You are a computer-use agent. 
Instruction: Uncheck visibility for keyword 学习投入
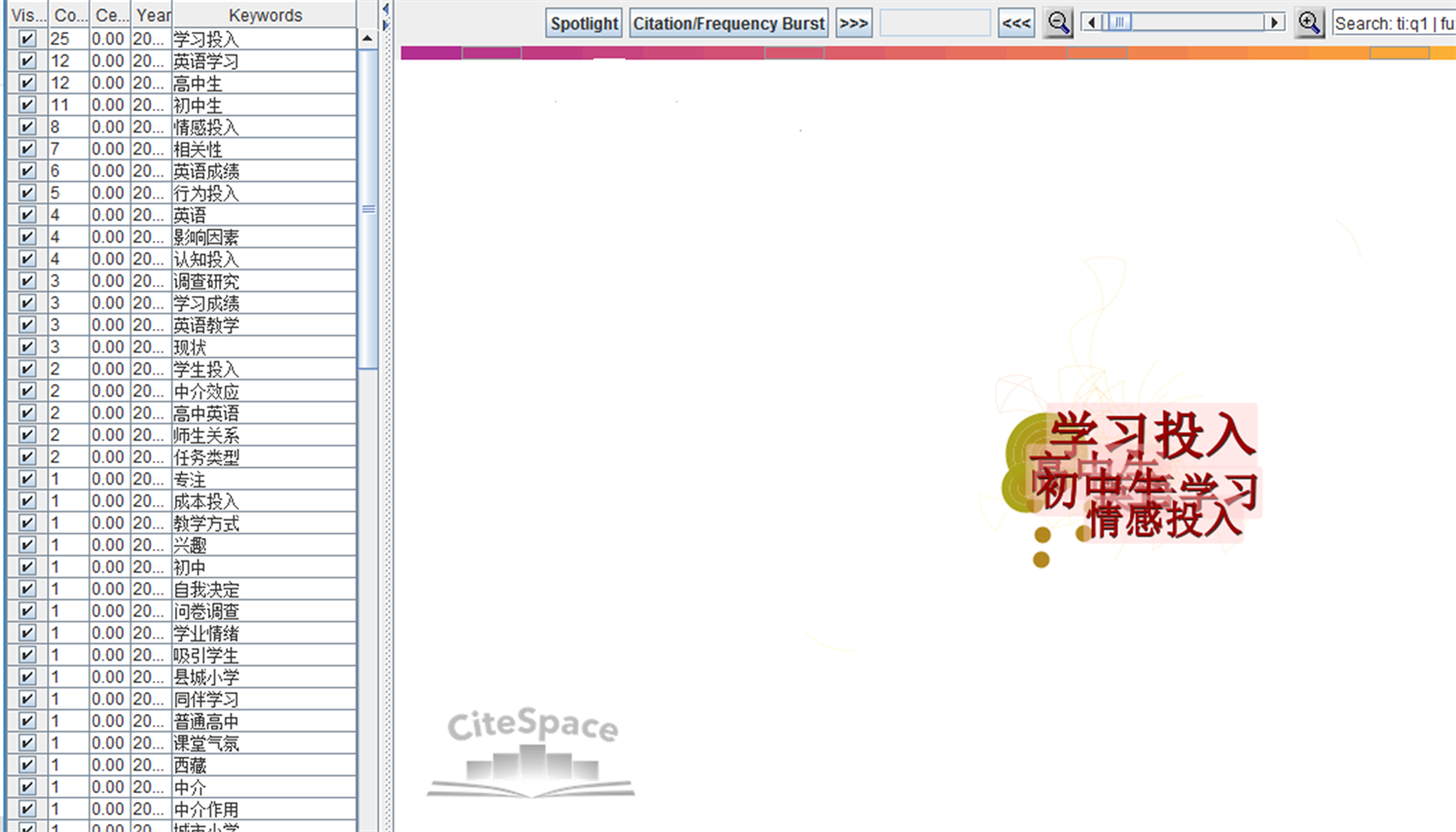tap(27, 39)
